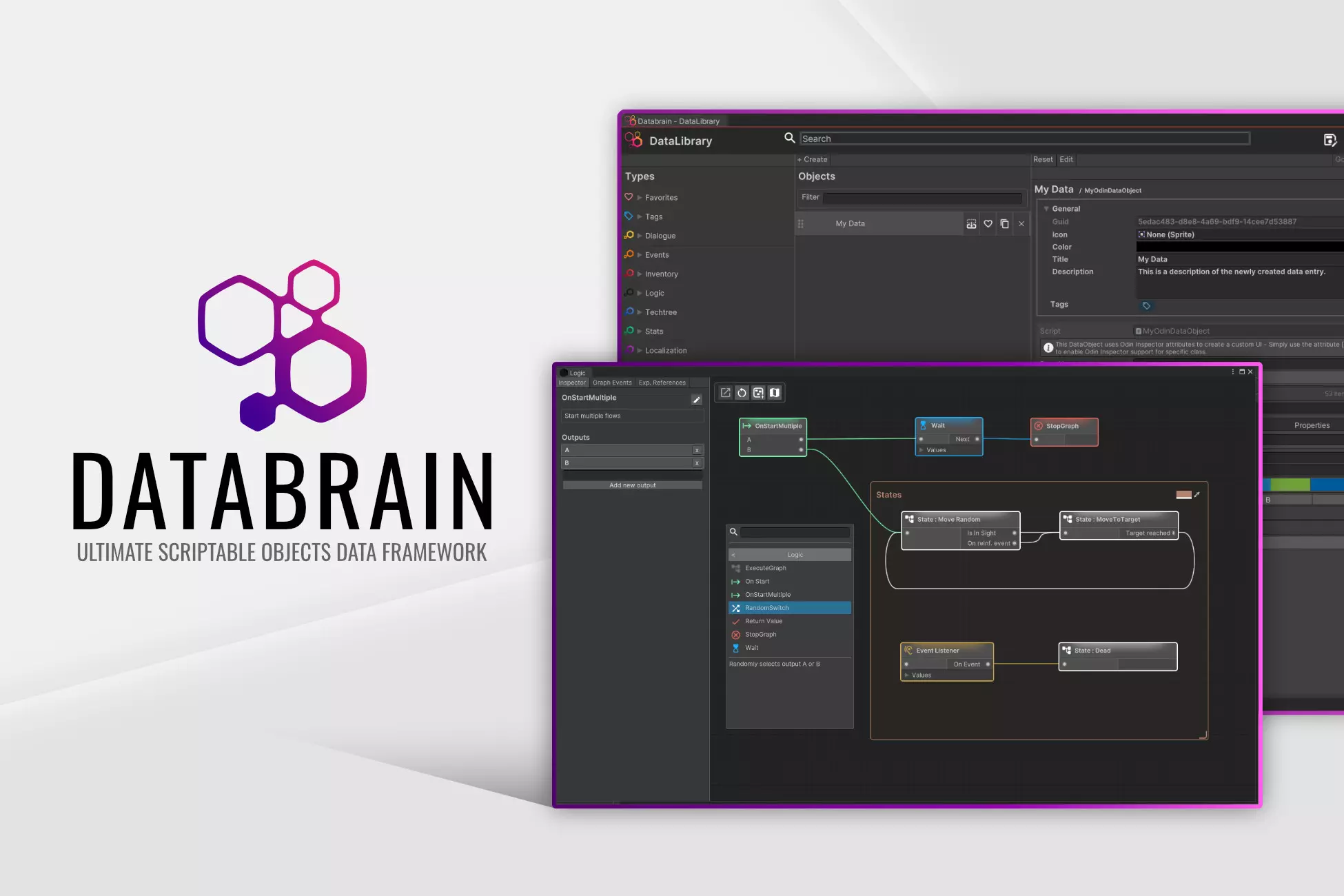1344x896 pixels.
Task: Choose StopGraph from the node list
Action: tap(790, 634)
